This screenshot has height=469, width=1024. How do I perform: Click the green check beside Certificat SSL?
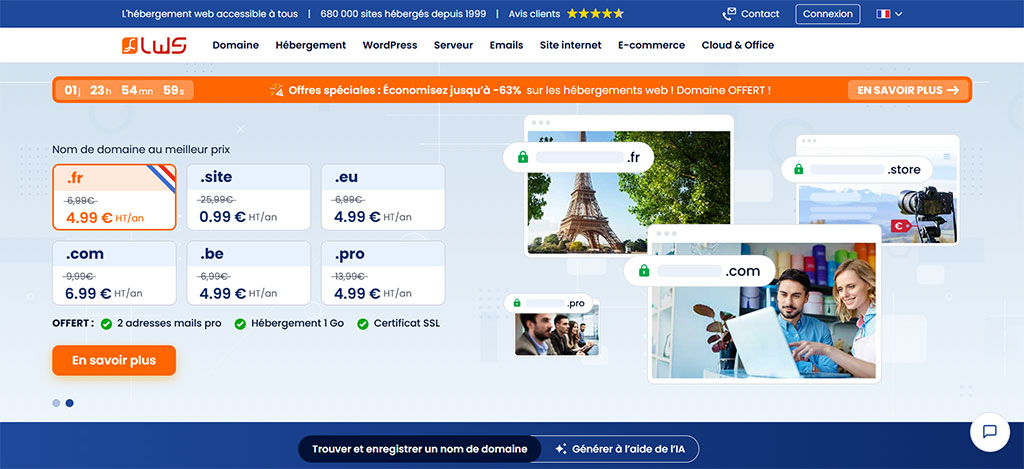click(x=363, y=323)
